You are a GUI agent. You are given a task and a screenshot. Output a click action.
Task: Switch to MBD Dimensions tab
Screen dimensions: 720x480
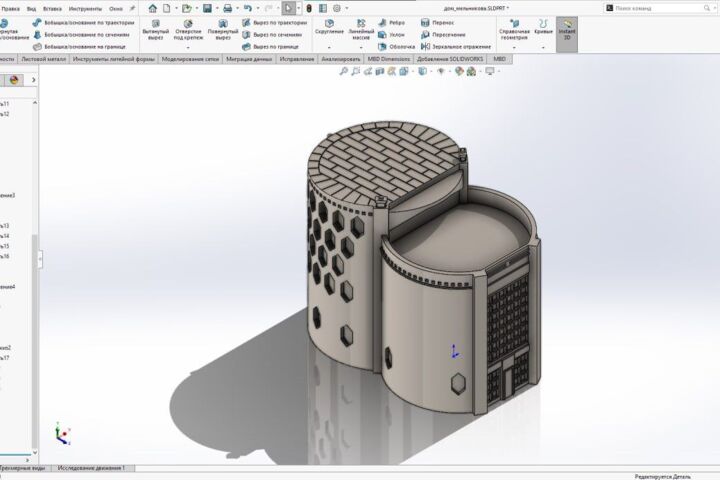pos(388,59)
